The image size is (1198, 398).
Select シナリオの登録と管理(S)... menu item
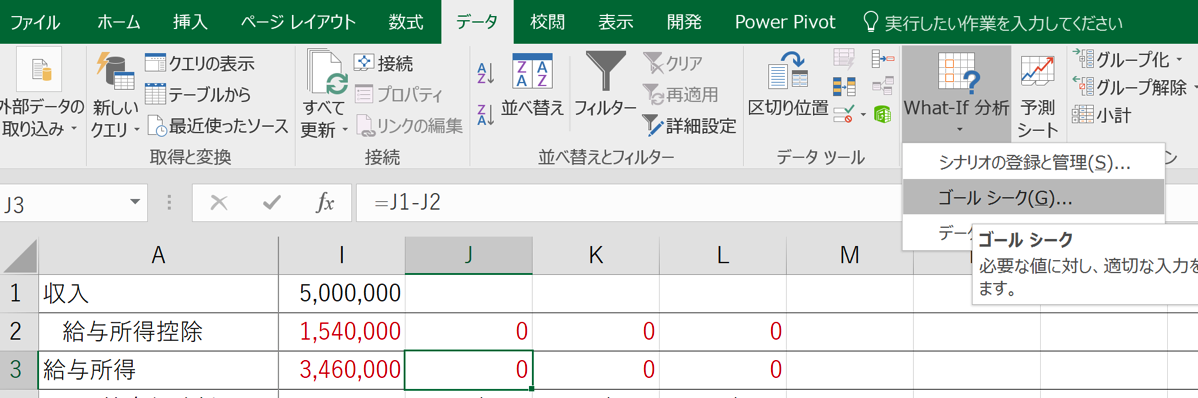pyautogui.click(x=1033, y=163)
